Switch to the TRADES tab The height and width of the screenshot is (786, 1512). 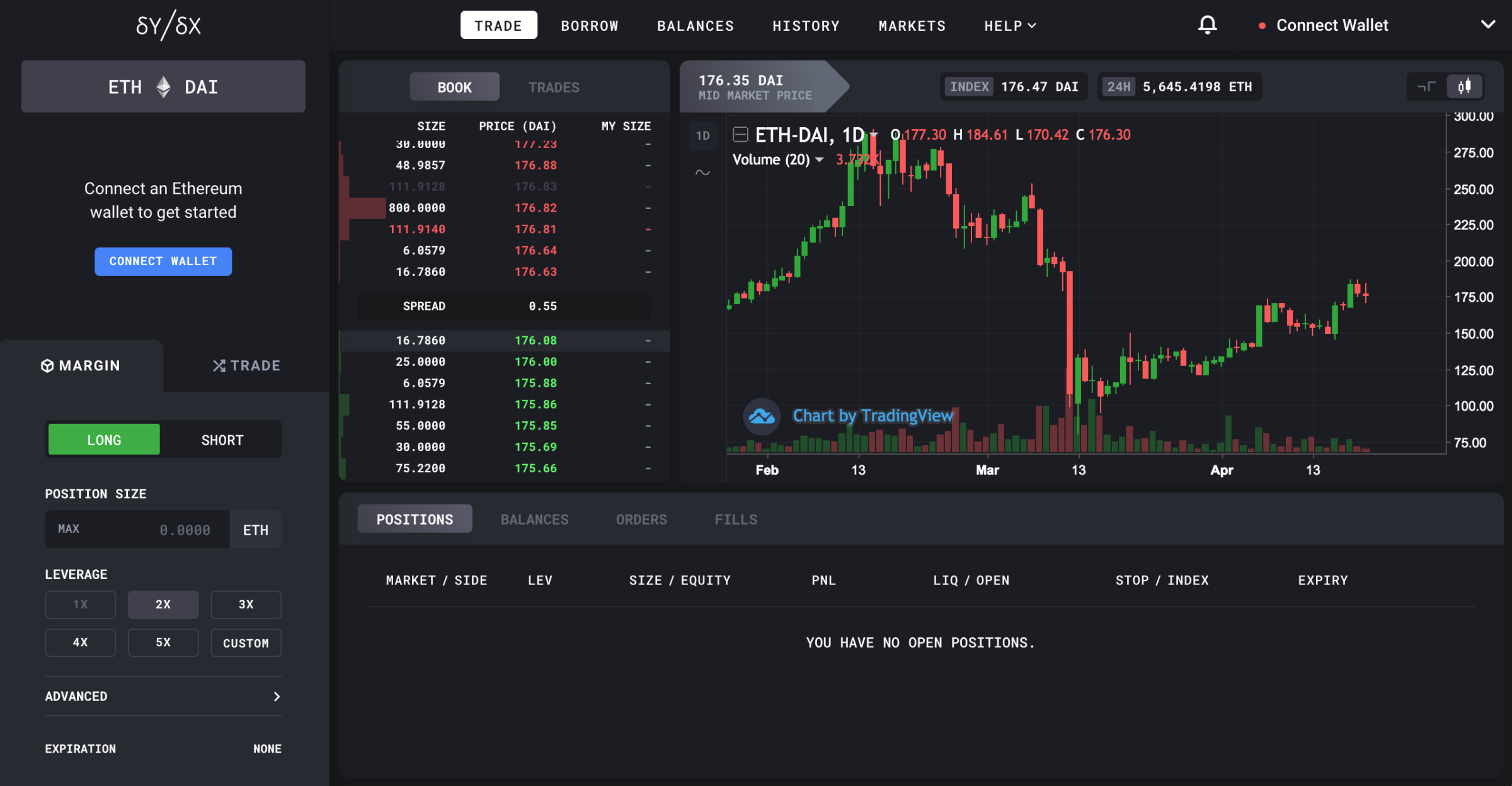[553, 86]
